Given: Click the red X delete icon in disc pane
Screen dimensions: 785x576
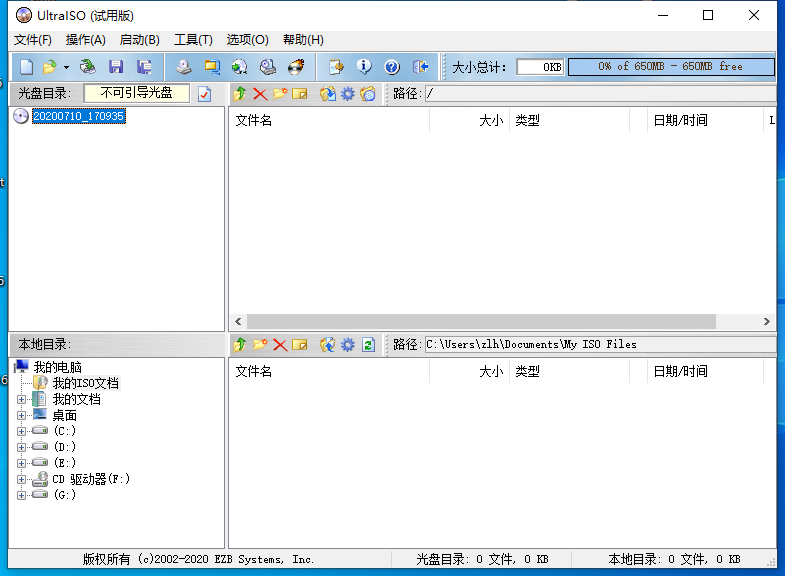Looking at the screenshot, I should point(259,94).
